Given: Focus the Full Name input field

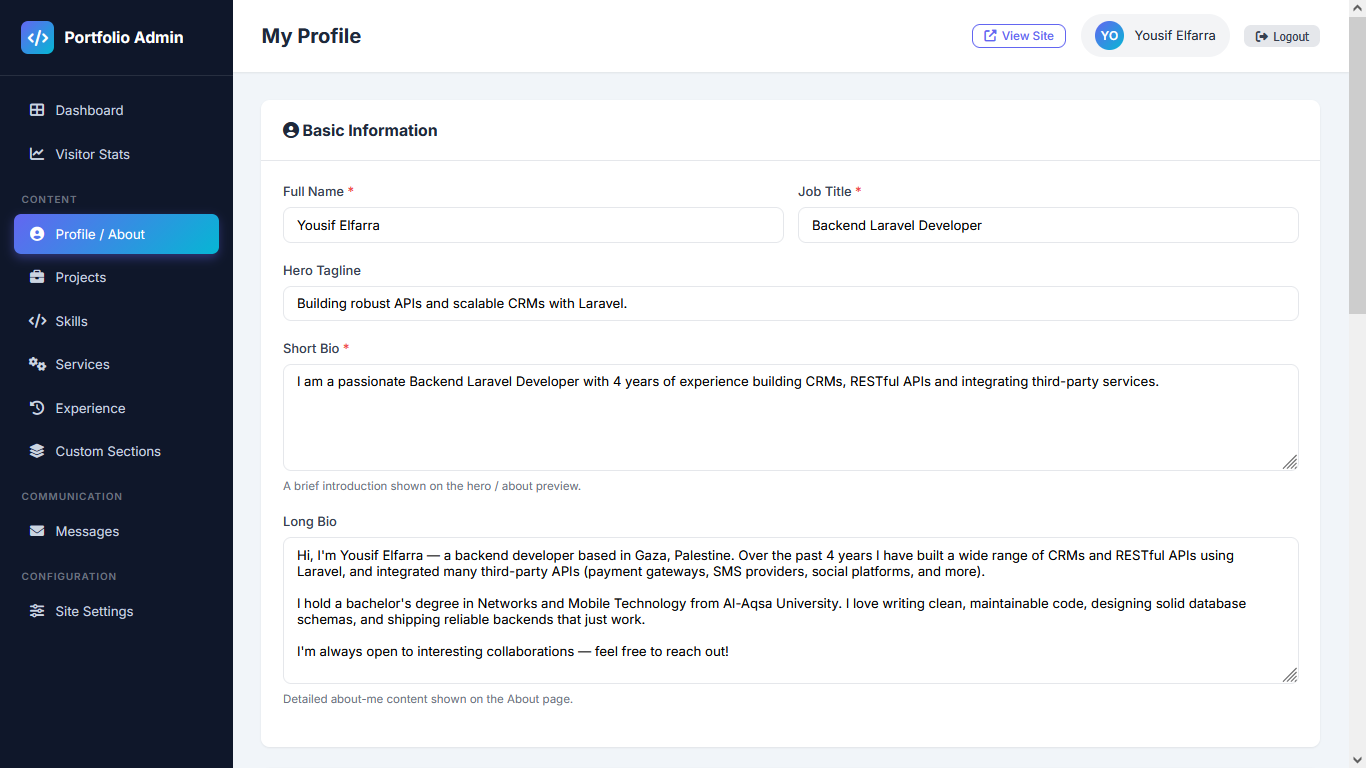Looking at the screenshot, I should click(x=533, y=225).
